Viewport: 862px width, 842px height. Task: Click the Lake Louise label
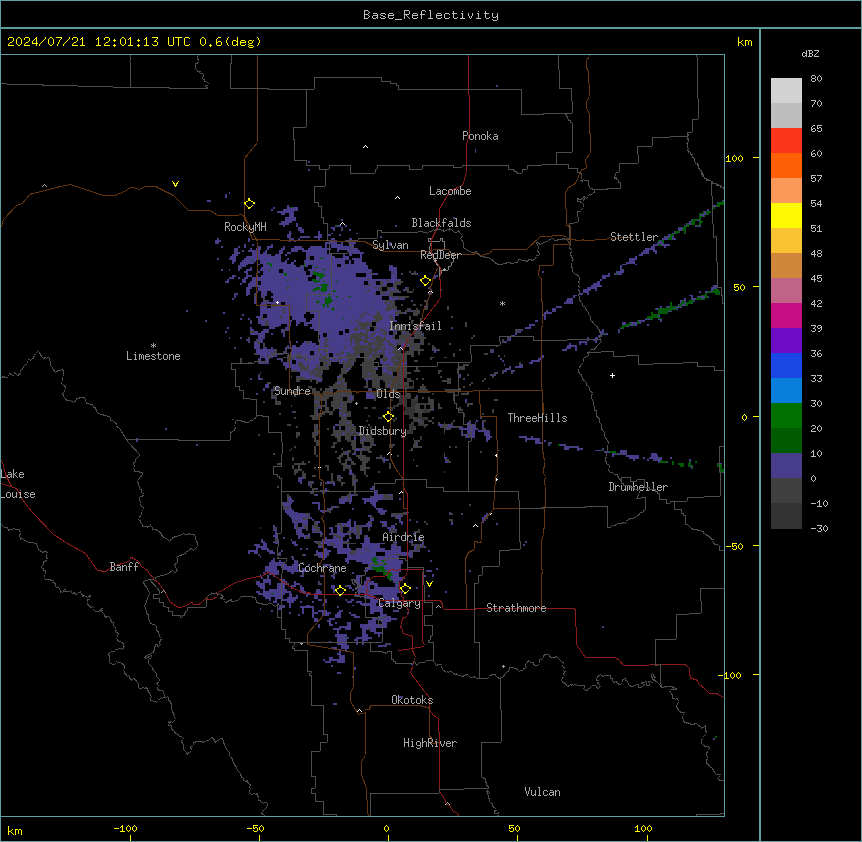click(18, 484)
